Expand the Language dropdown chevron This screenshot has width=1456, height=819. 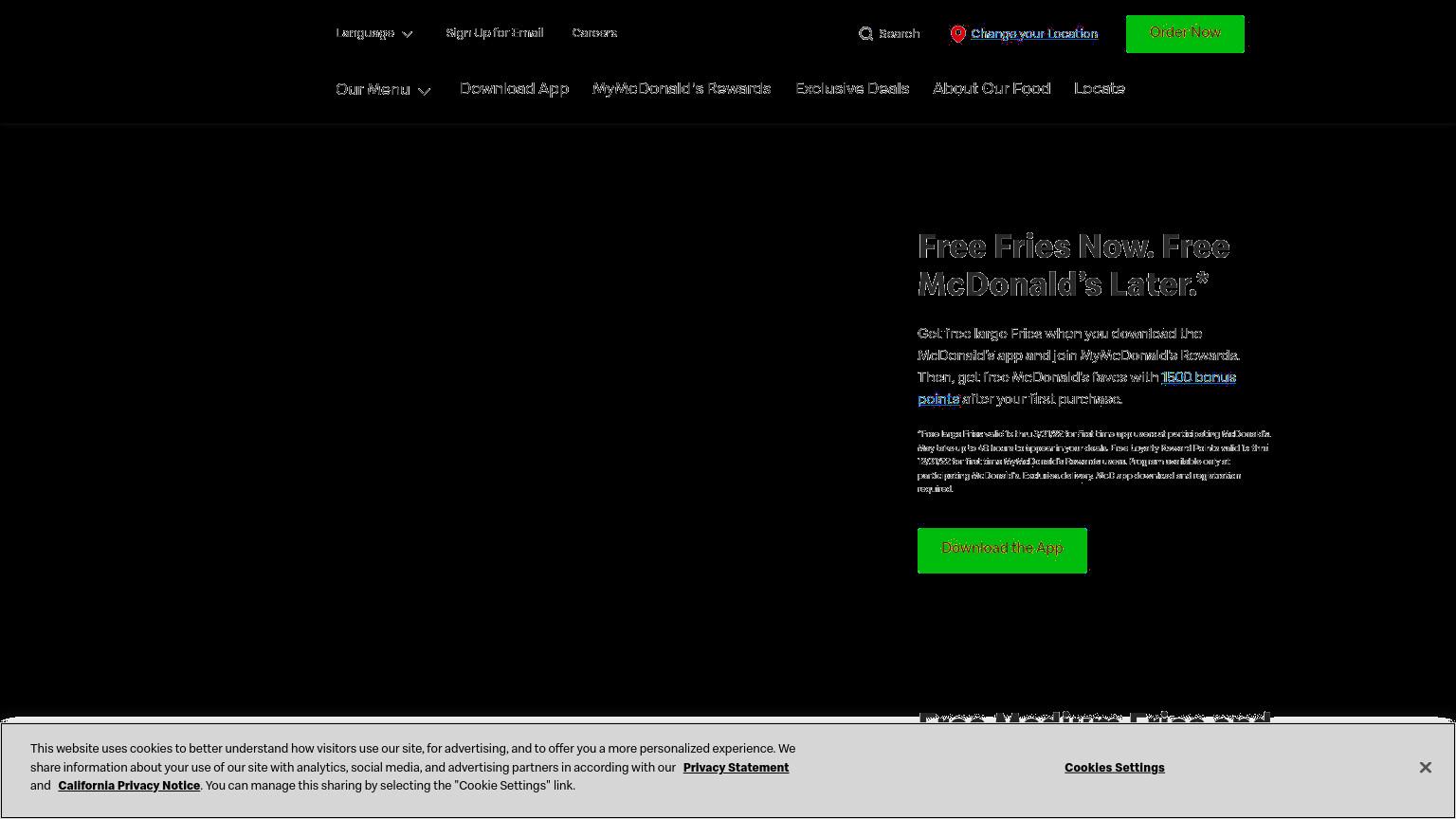pos(408,34)
